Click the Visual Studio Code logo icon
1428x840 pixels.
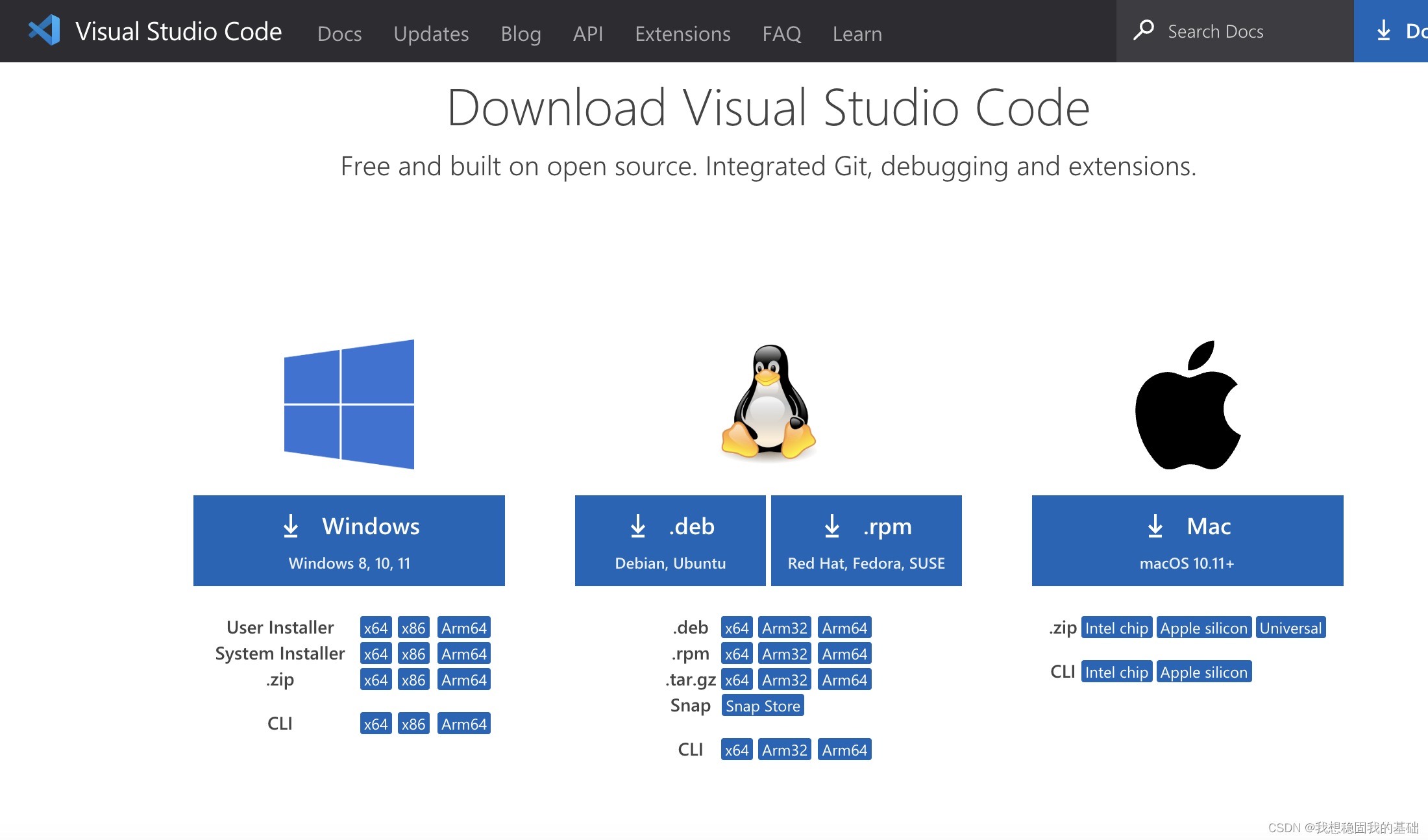click(x=41, y=30)
